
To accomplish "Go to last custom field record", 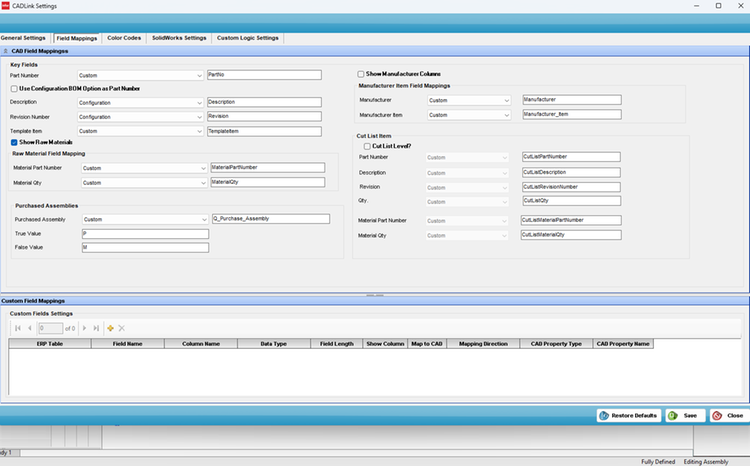I will pyautogui.click(x=96, y=328).
